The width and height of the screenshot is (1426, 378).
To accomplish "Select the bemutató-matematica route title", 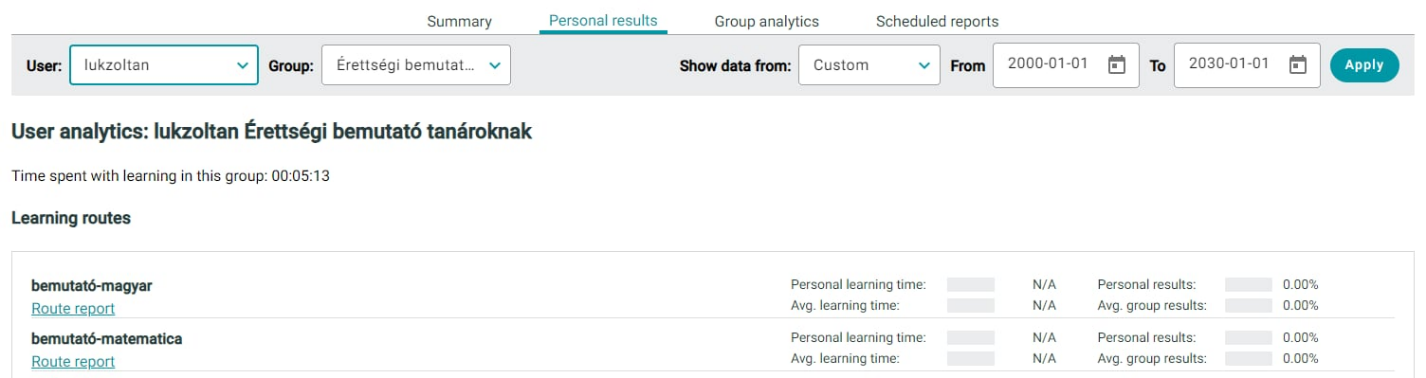I will (107, 339).
